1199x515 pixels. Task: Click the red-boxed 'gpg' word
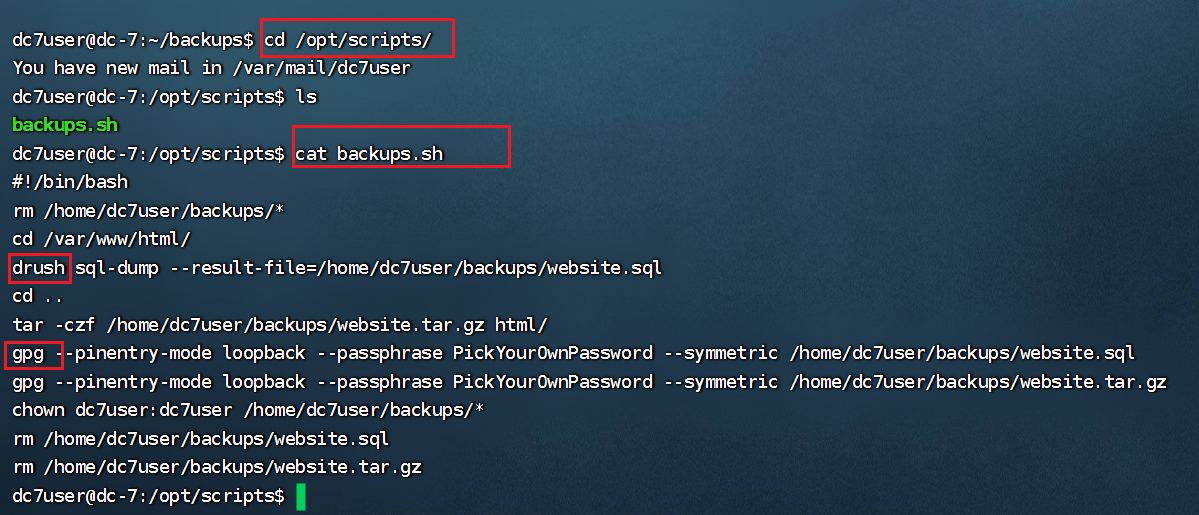(x=29, y=354)
